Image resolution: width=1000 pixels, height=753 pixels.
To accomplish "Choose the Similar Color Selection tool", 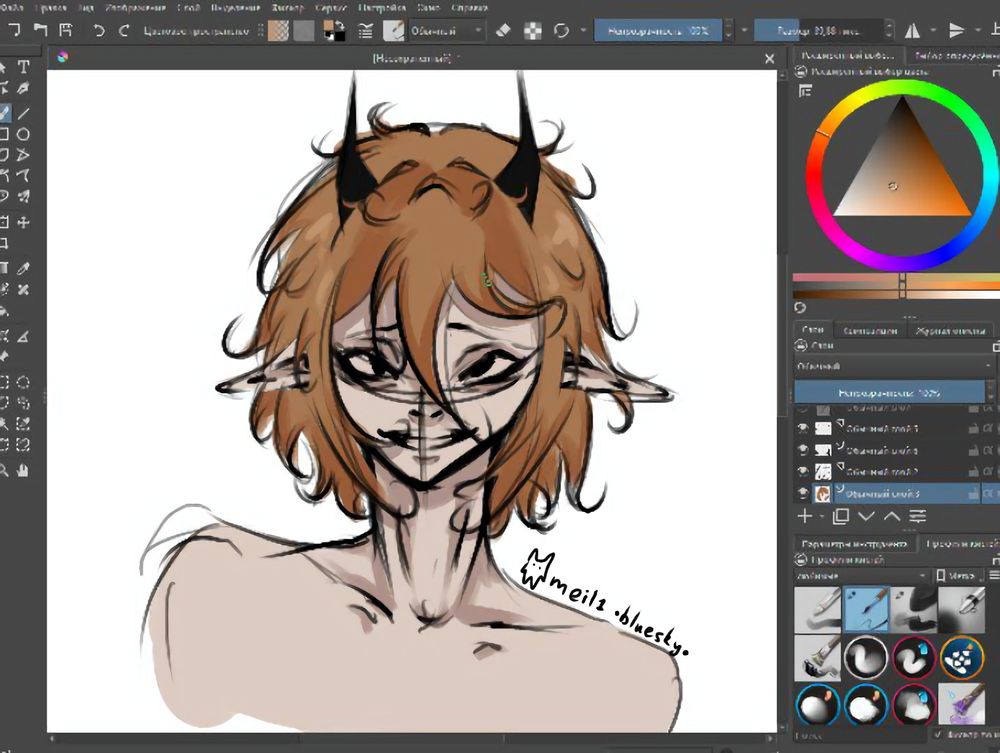I will [x=23, y=423].
